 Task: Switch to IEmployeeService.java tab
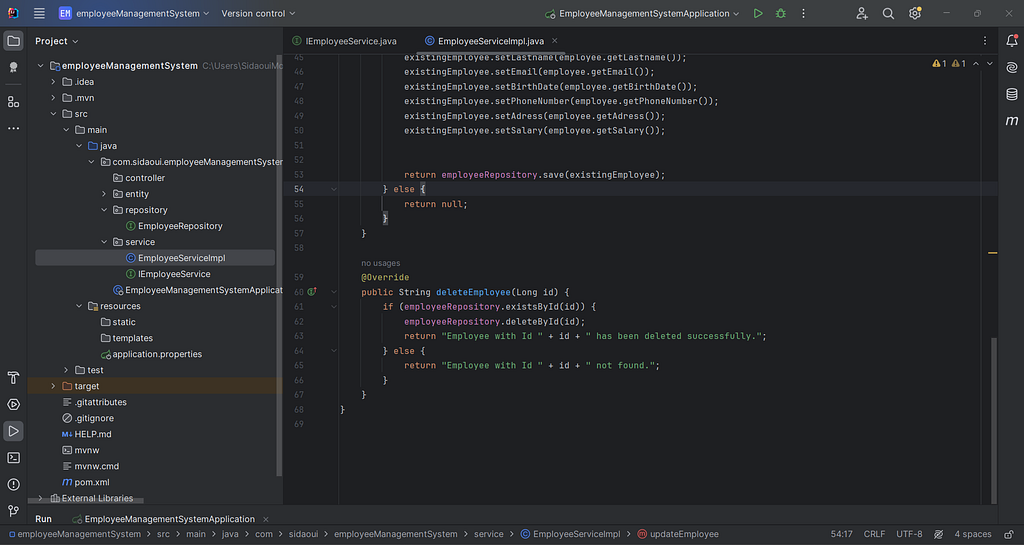[x=344, y=40]
